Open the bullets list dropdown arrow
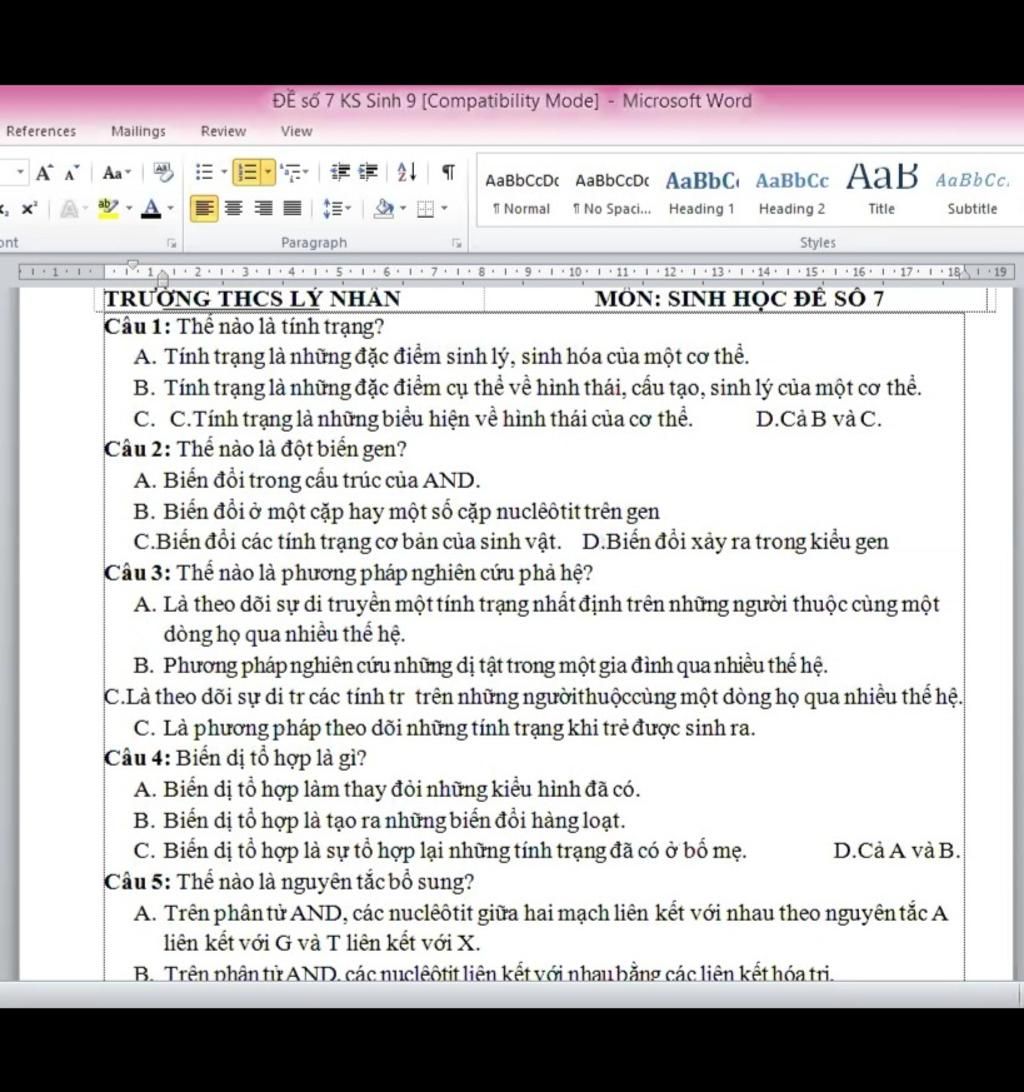Viewport: 1024px width, 1092px height. click(222, 173)
